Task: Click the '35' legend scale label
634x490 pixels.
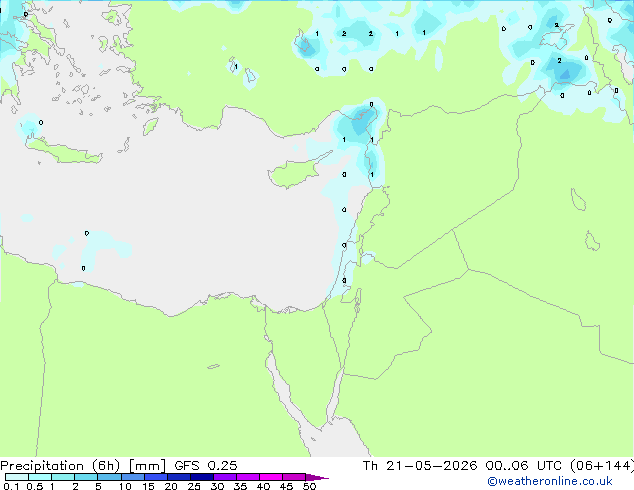Action: click(x=240, y=486)
